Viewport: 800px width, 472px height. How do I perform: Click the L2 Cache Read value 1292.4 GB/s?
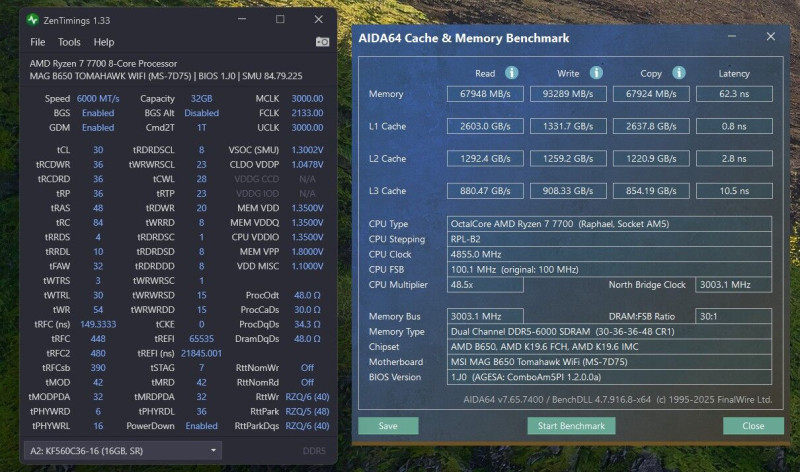click(x=485, y=159)
